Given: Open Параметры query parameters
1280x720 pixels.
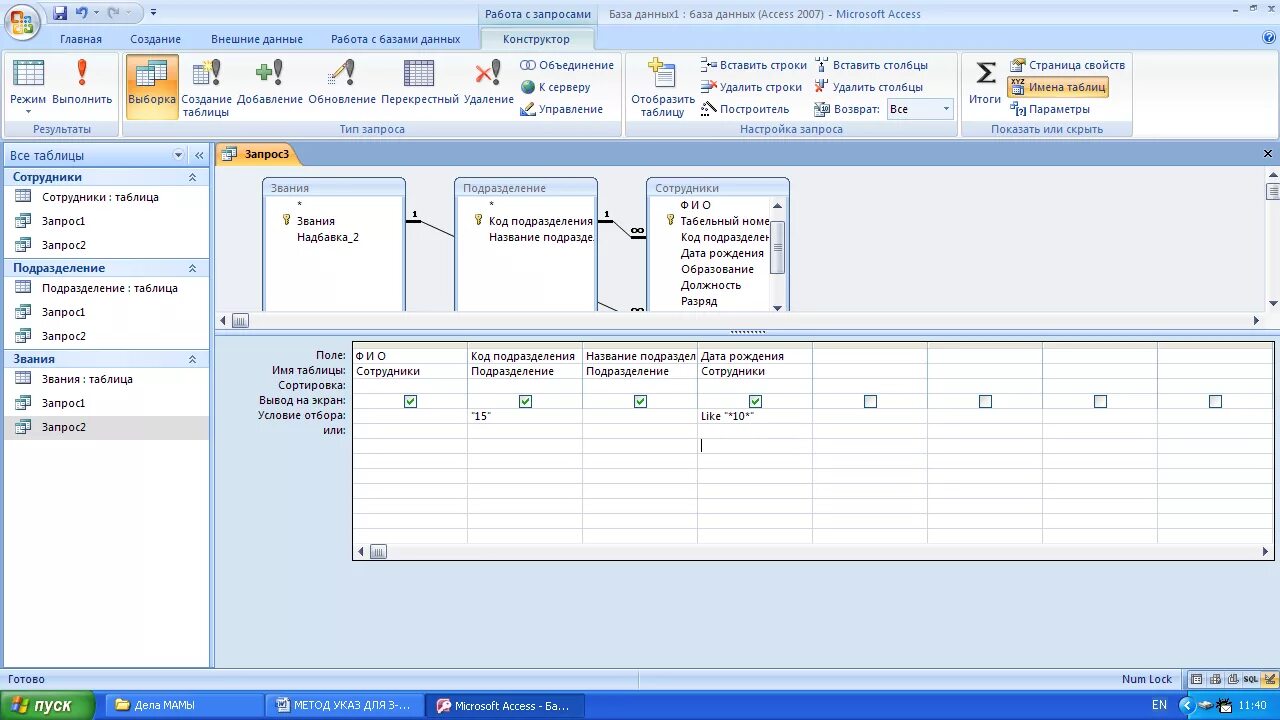Looking at the screenshot, I should [x=1050, y=109].
